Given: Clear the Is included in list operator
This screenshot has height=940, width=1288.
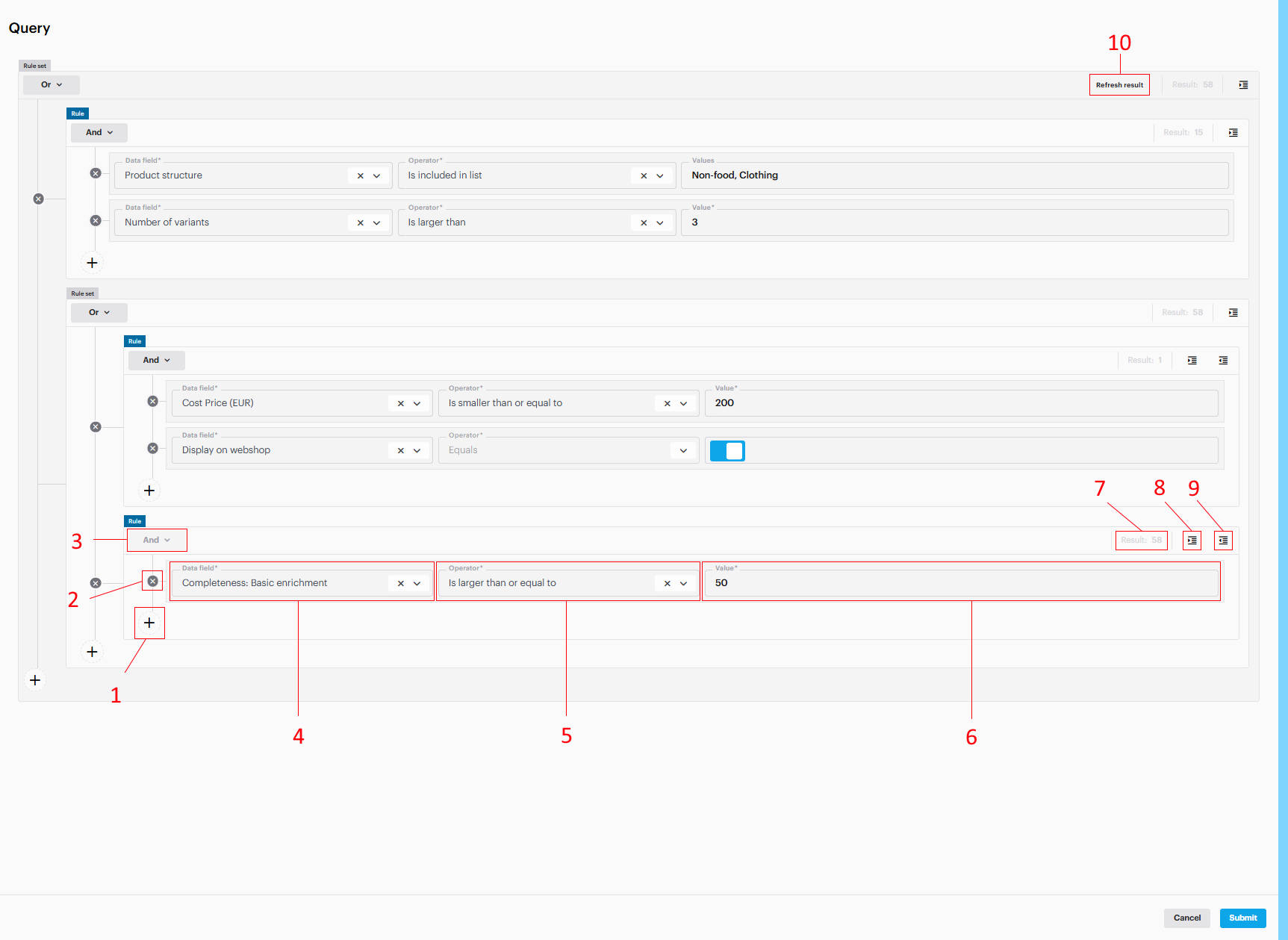Looking at the screenshot, I should [643, 176].
